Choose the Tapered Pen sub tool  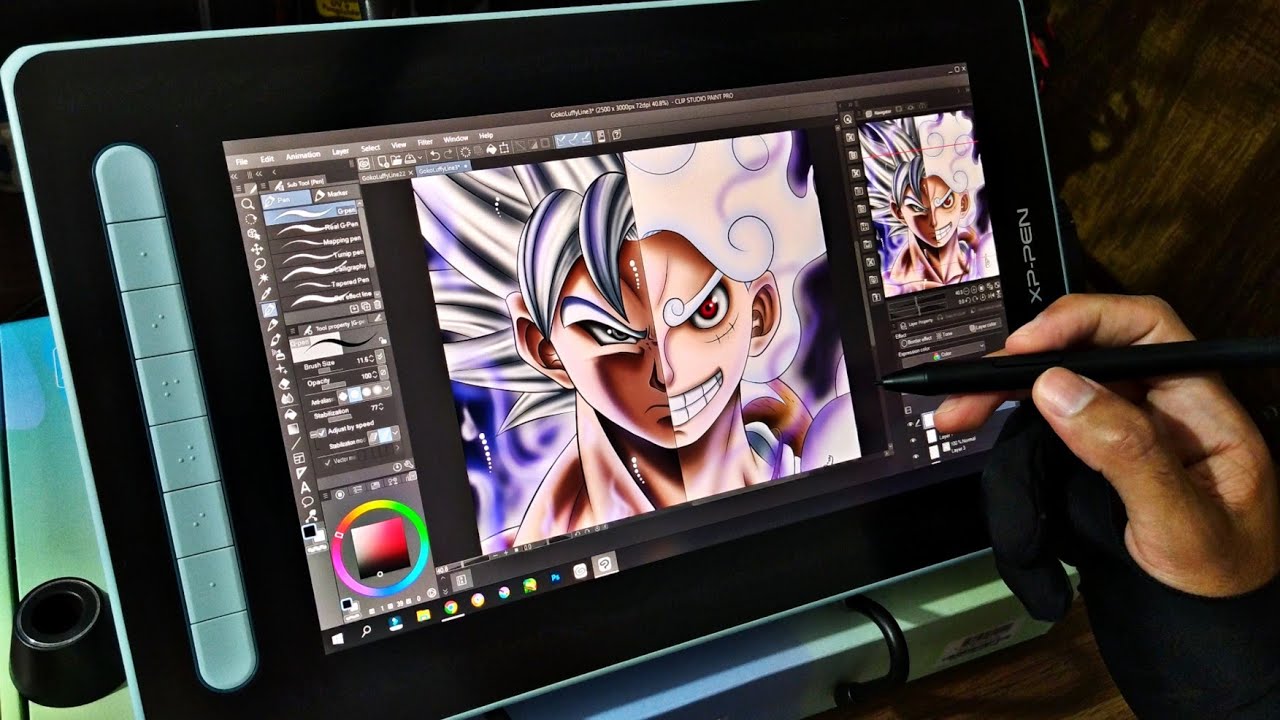click(x=324, y=284)
